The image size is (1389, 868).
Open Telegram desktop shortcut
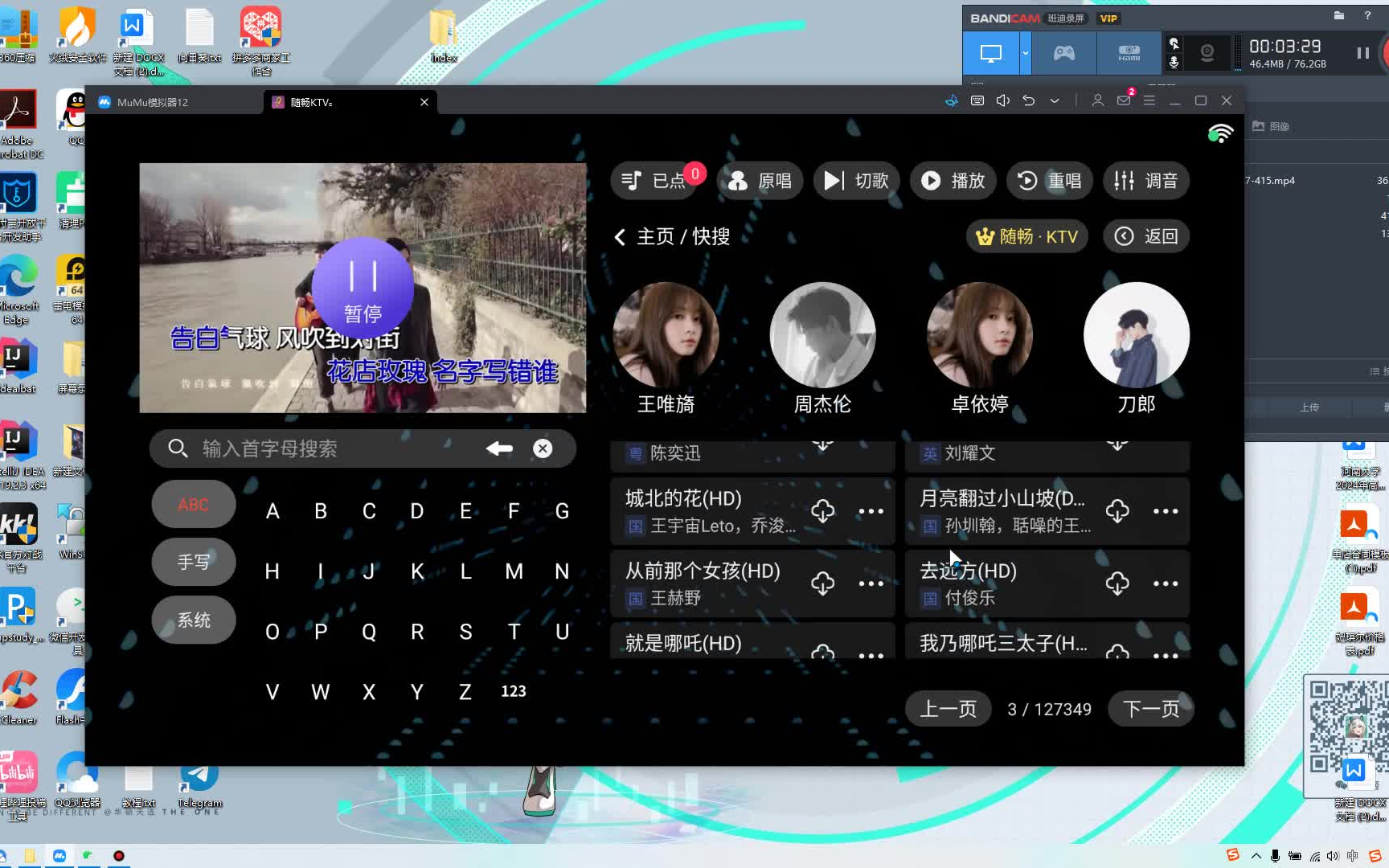(199, 784)
